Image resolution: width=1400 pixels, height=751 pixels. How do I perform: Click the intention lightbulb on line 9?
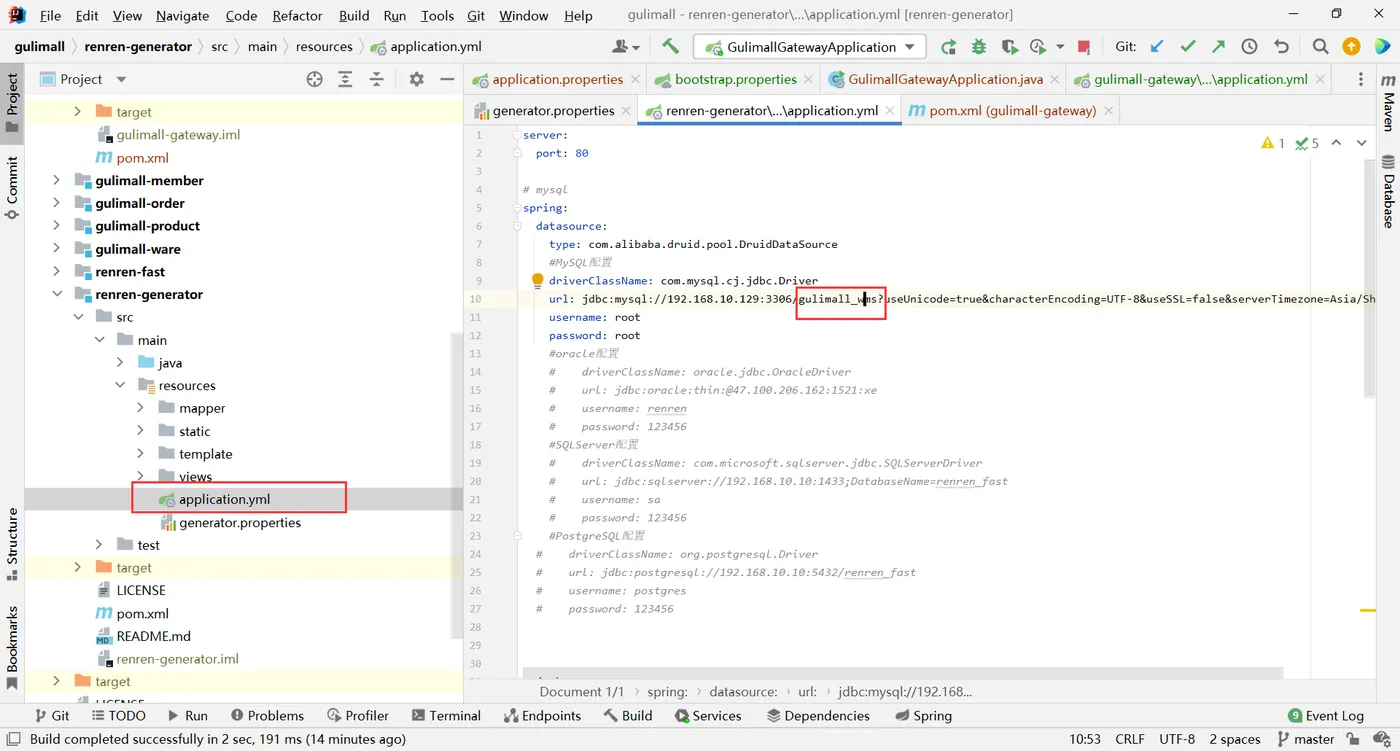[537, 281]
